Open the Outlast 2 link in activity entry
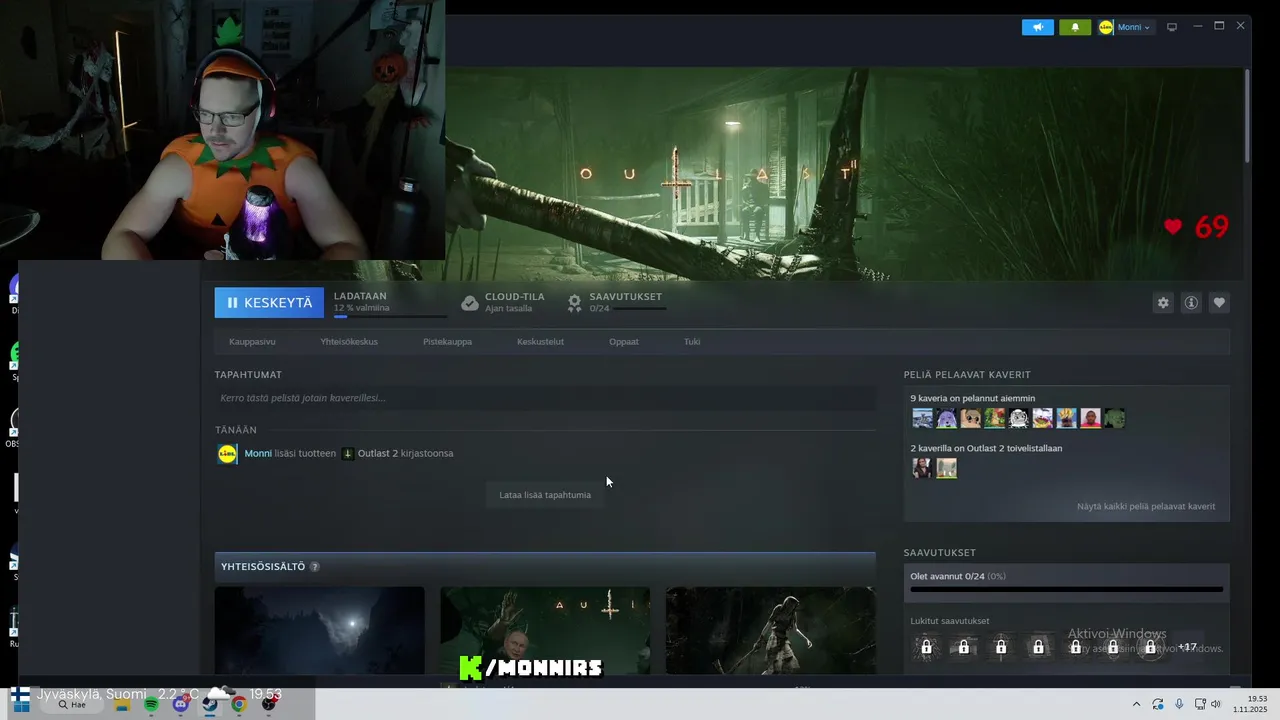 (378, 453)
